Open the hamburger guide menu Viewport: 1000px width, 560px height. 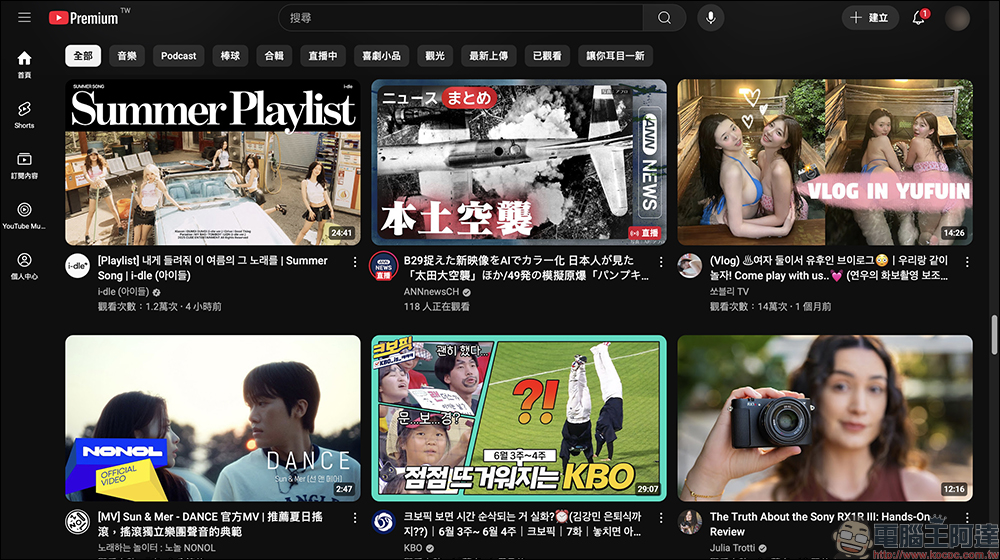24,18
